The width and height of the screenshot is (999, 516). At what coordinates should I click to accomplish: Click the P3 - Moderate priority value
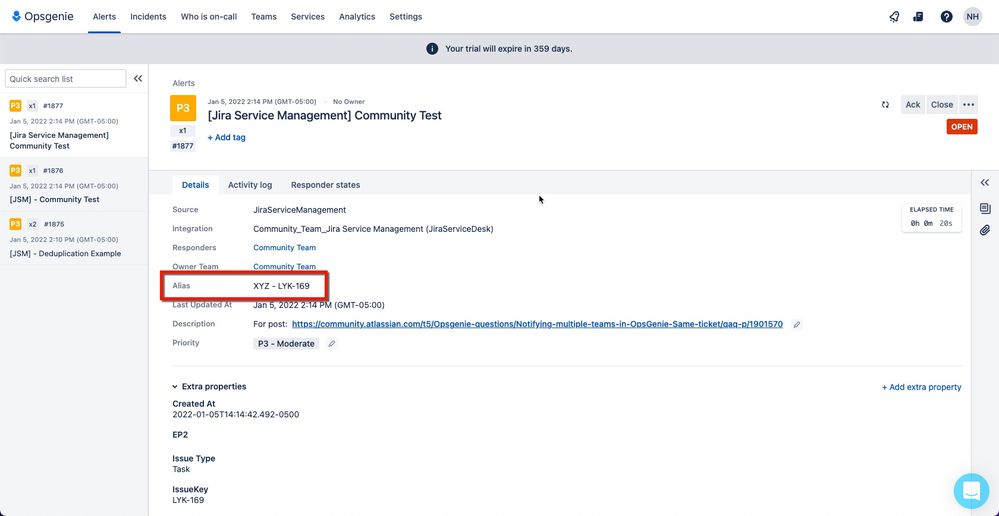tap(286, 343)
